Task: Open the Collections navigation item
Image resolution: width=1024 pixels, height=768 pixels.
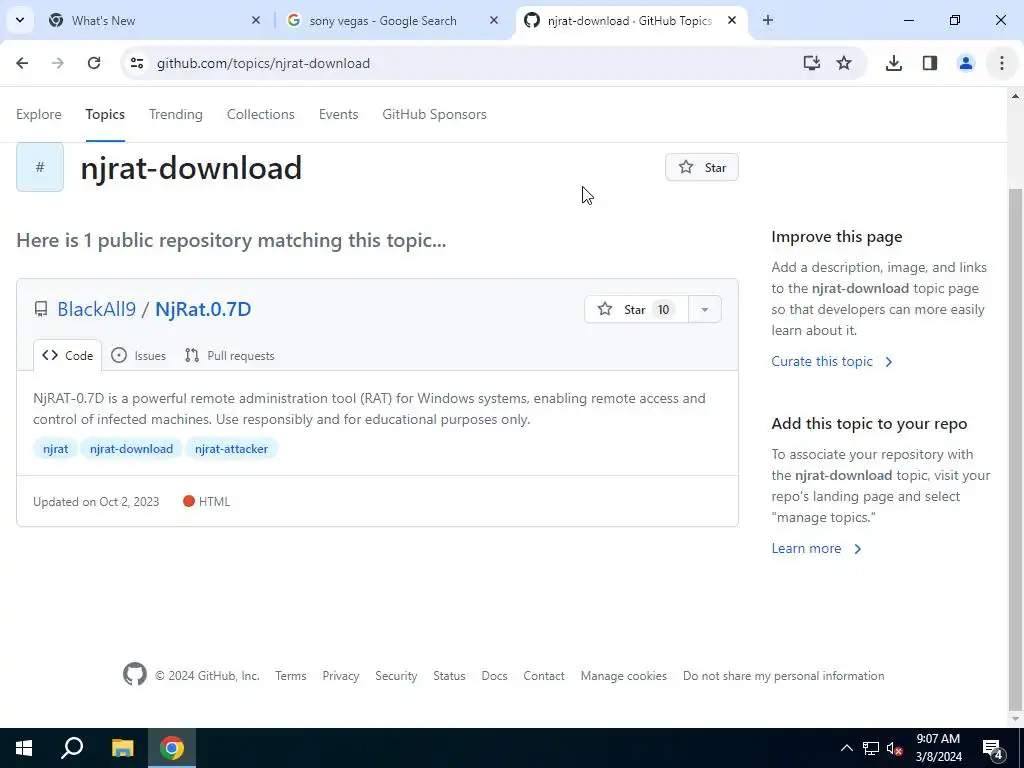Action: tap(261, 114)
